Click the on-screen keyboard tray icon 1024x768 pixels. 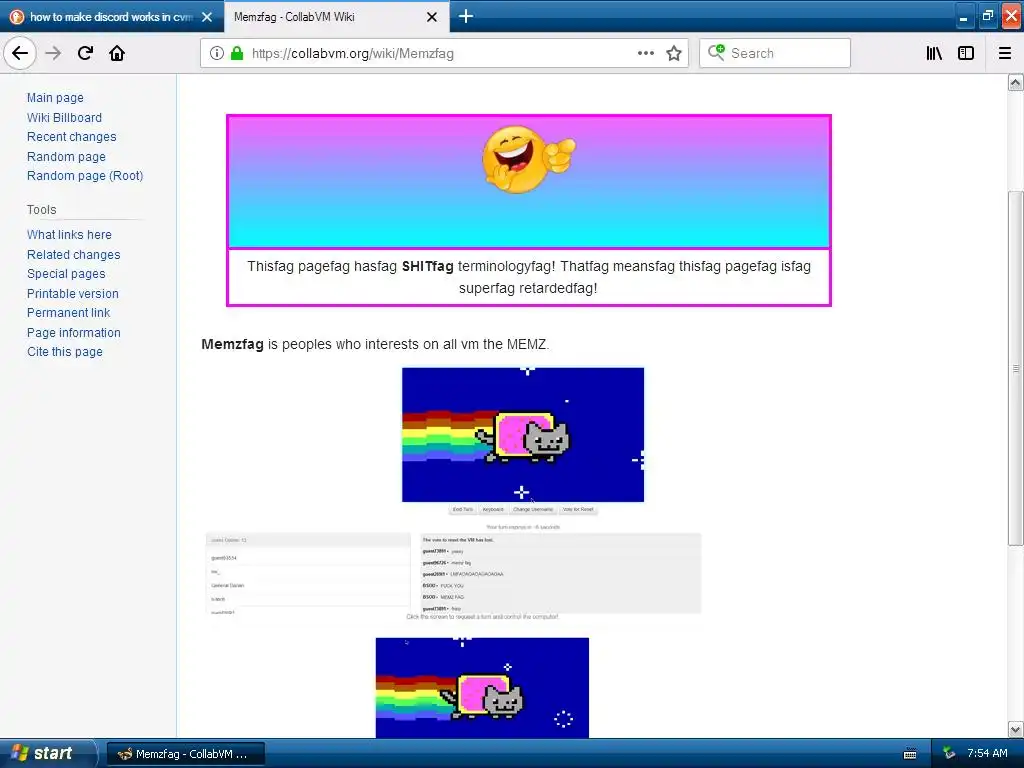(910, 754)
